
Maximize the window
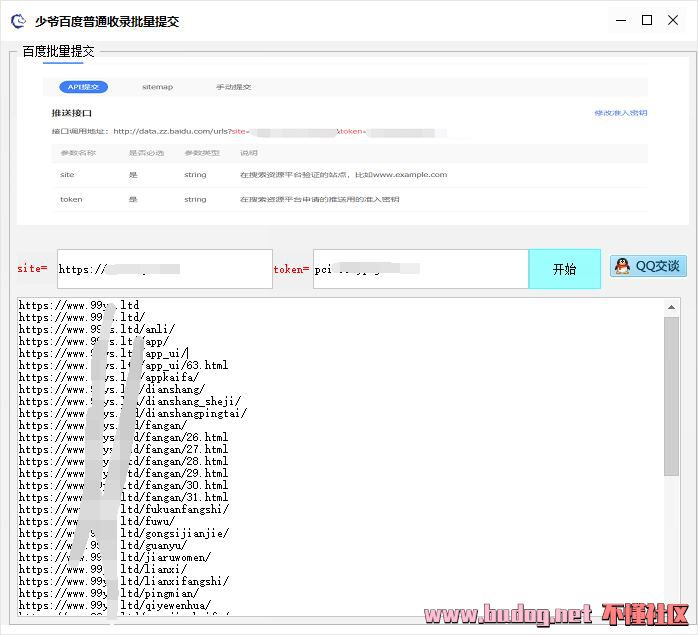(647, 20)
